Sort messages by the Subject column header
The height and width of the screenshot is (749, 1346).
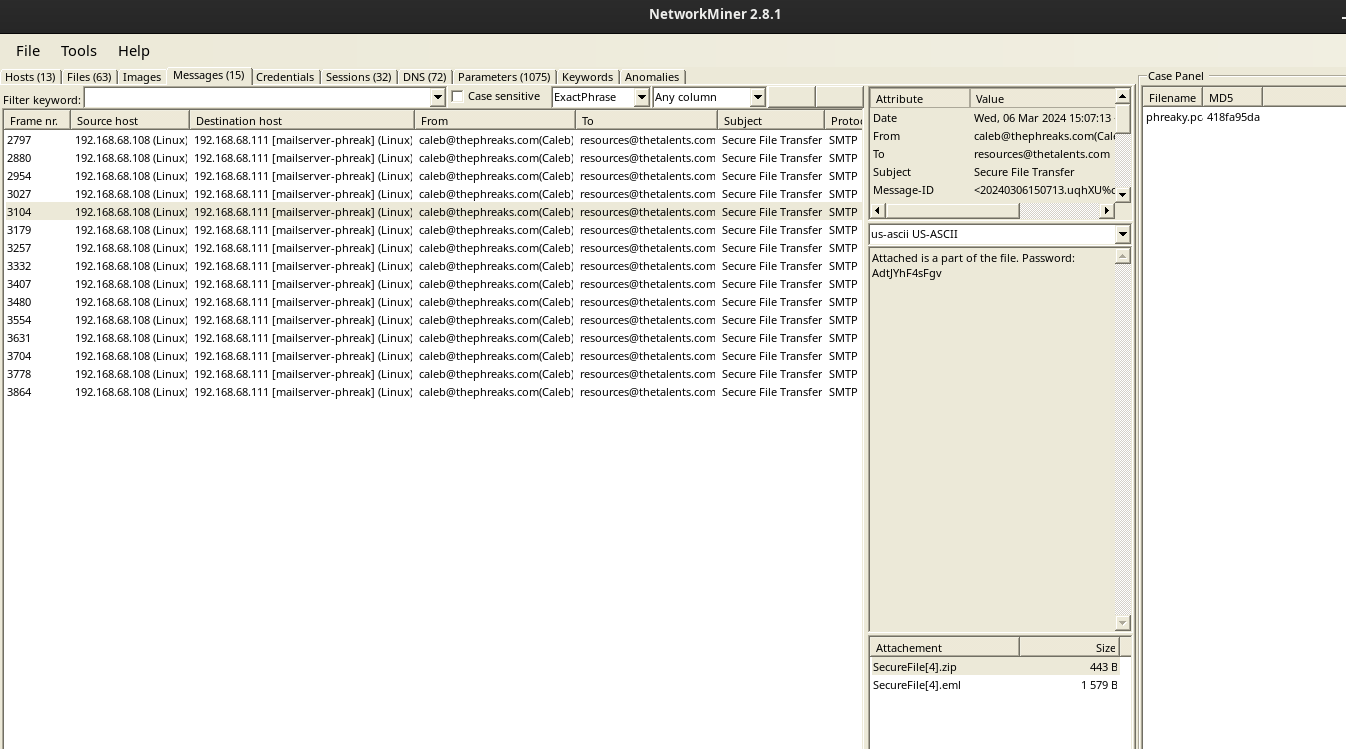(771, 121)
